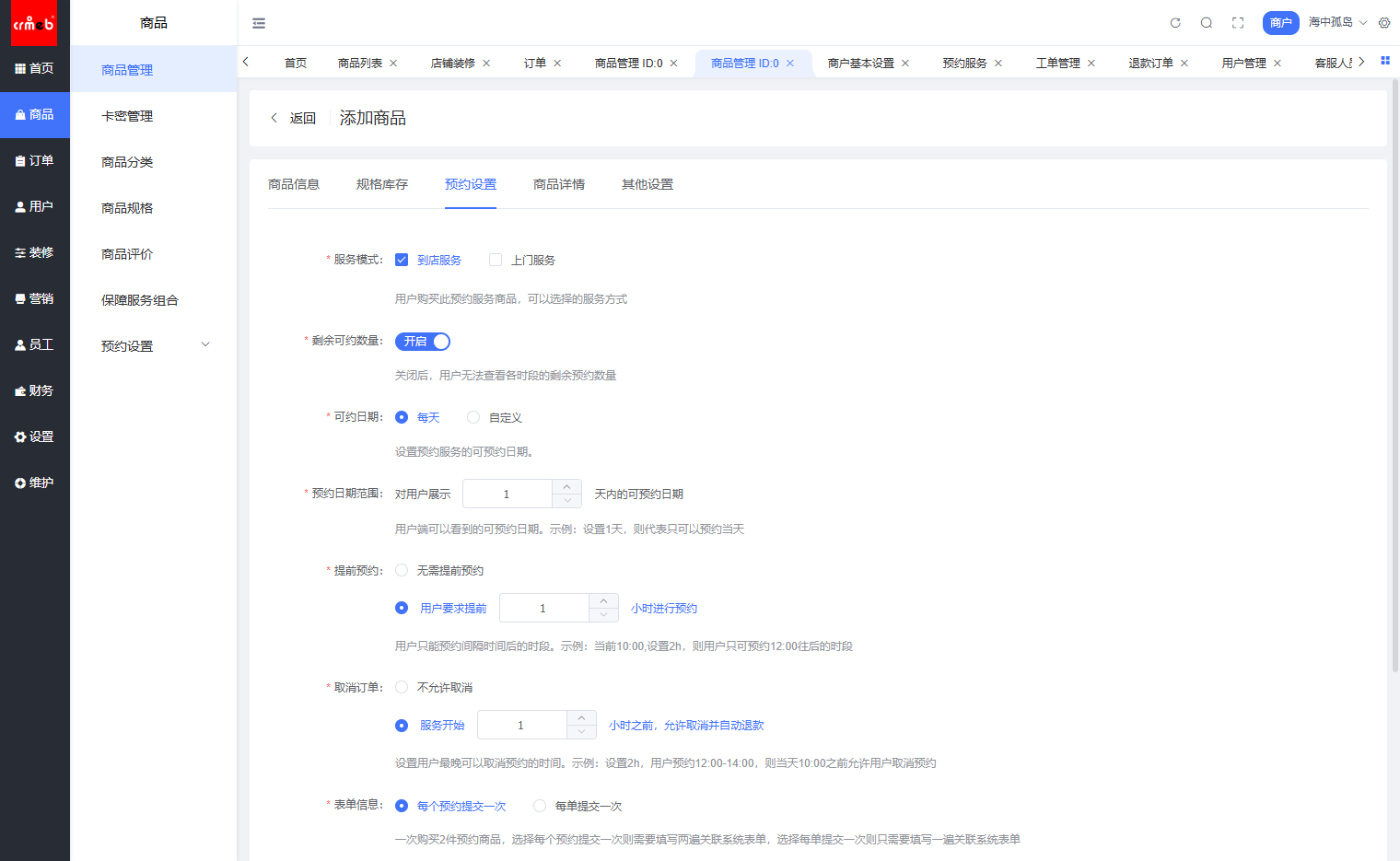The image size is (1400, 861).
Task: Click the refresh icon in top bar
Action: click(x=1175, y=23)
